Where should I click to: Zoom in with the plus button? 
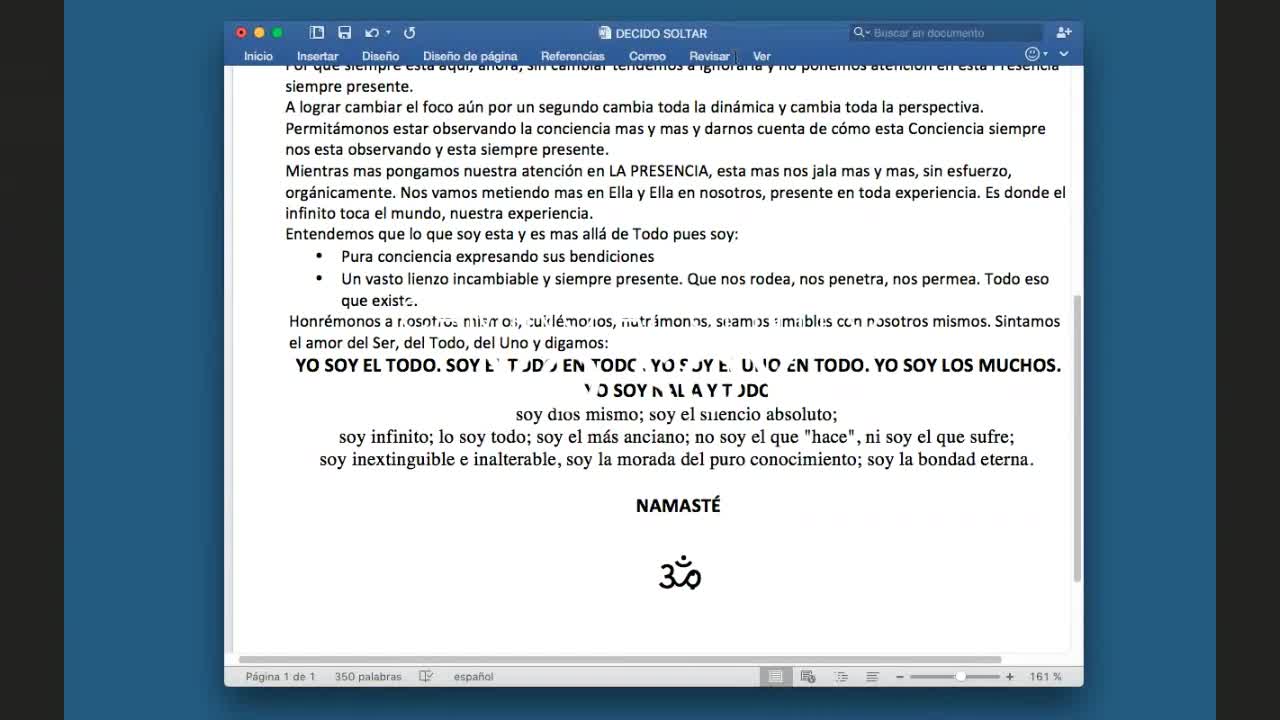[x=1009, y=677]
